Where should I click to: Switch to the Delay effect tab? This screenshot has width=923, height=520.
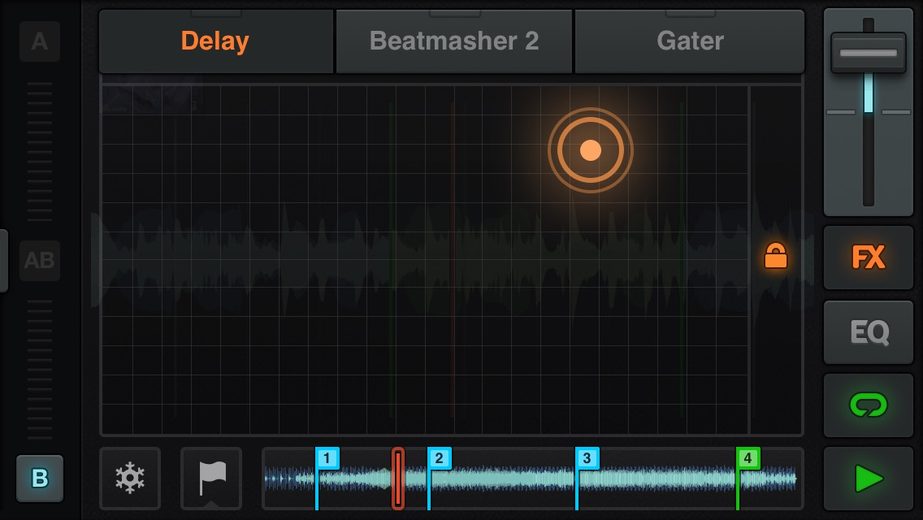(215, 41)
